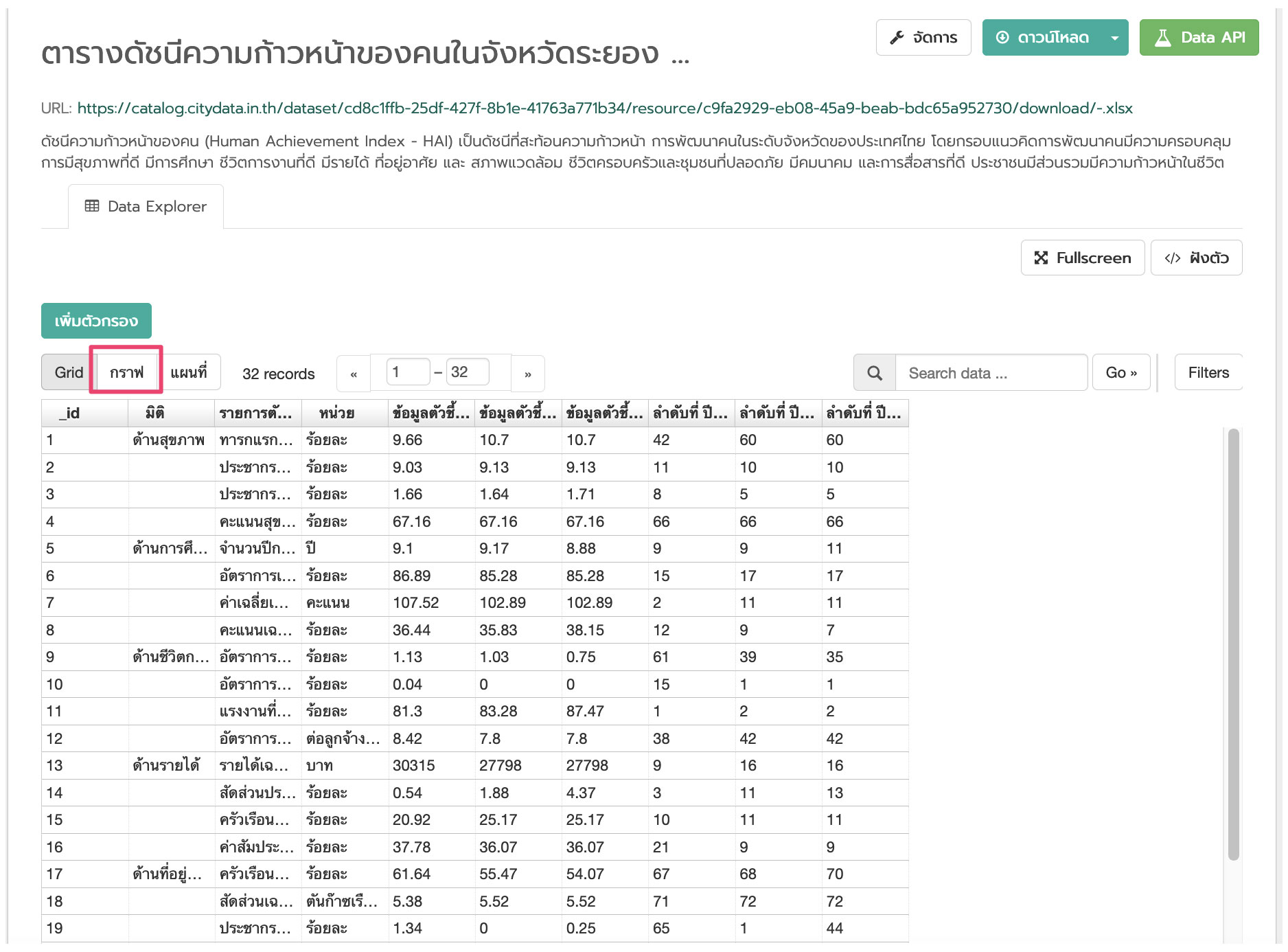Viewport: 1288px width, 952px height.
Task: Open the Filters panel button
Action: 1208,372
